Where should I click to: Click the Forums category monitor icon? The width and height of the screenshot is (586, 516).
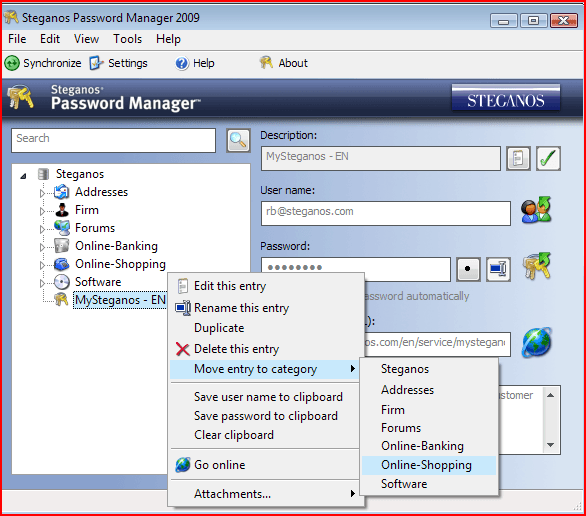(x=62, y=228)
